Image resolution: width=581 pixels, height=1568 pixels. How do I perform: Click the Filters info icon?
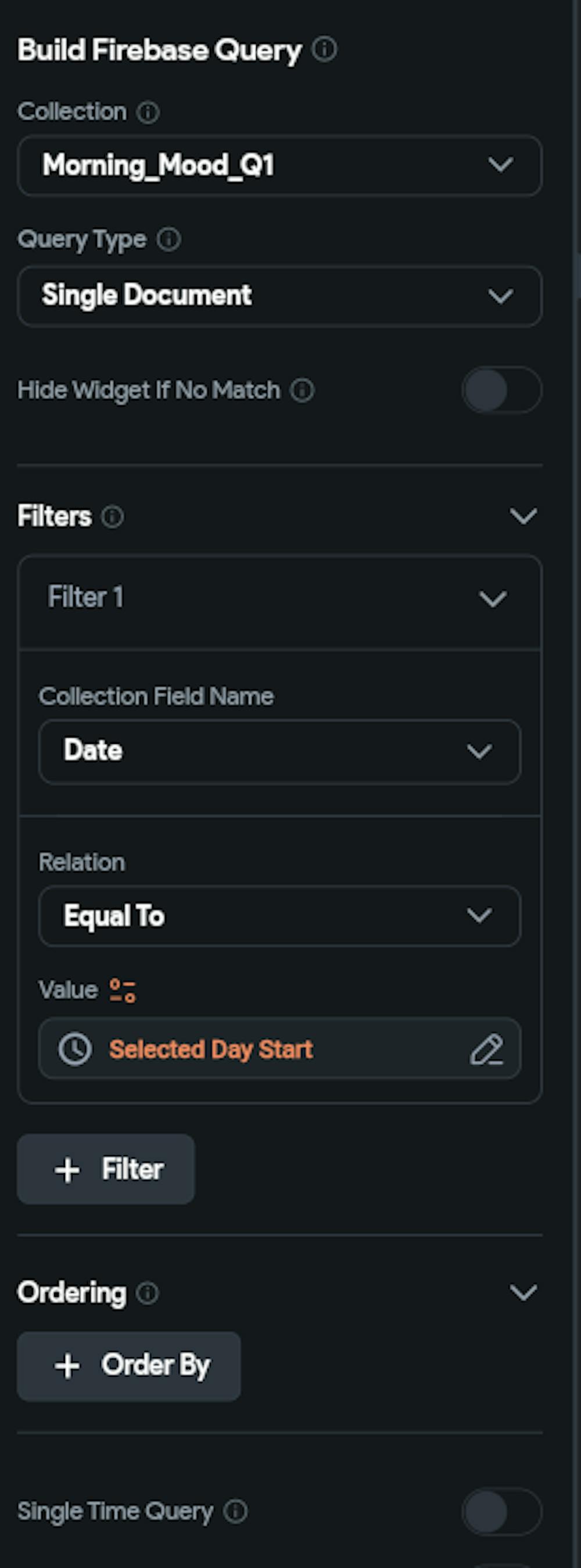[x=112, y=517]
